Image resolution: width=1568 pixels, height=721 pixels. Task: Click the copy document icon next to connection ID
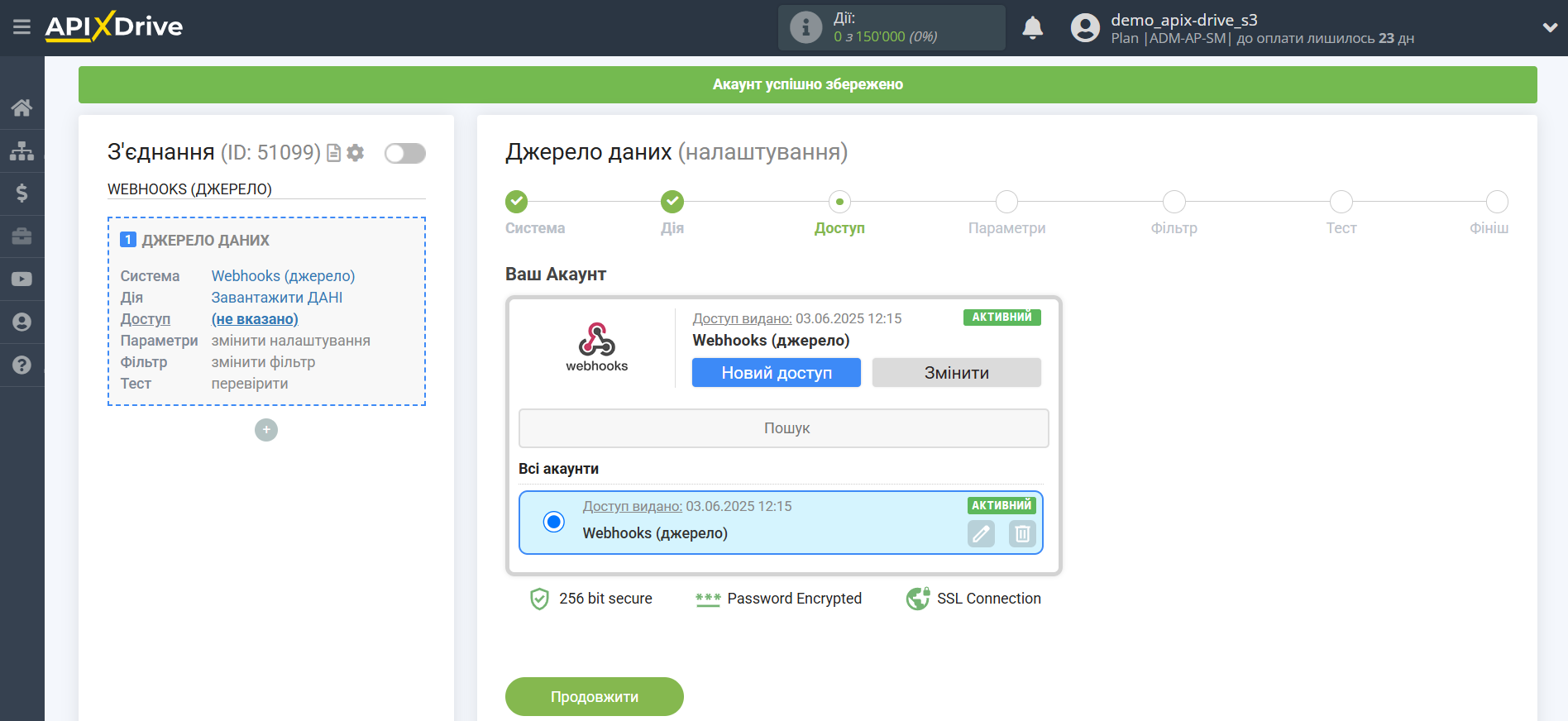[x=334, y=153]
